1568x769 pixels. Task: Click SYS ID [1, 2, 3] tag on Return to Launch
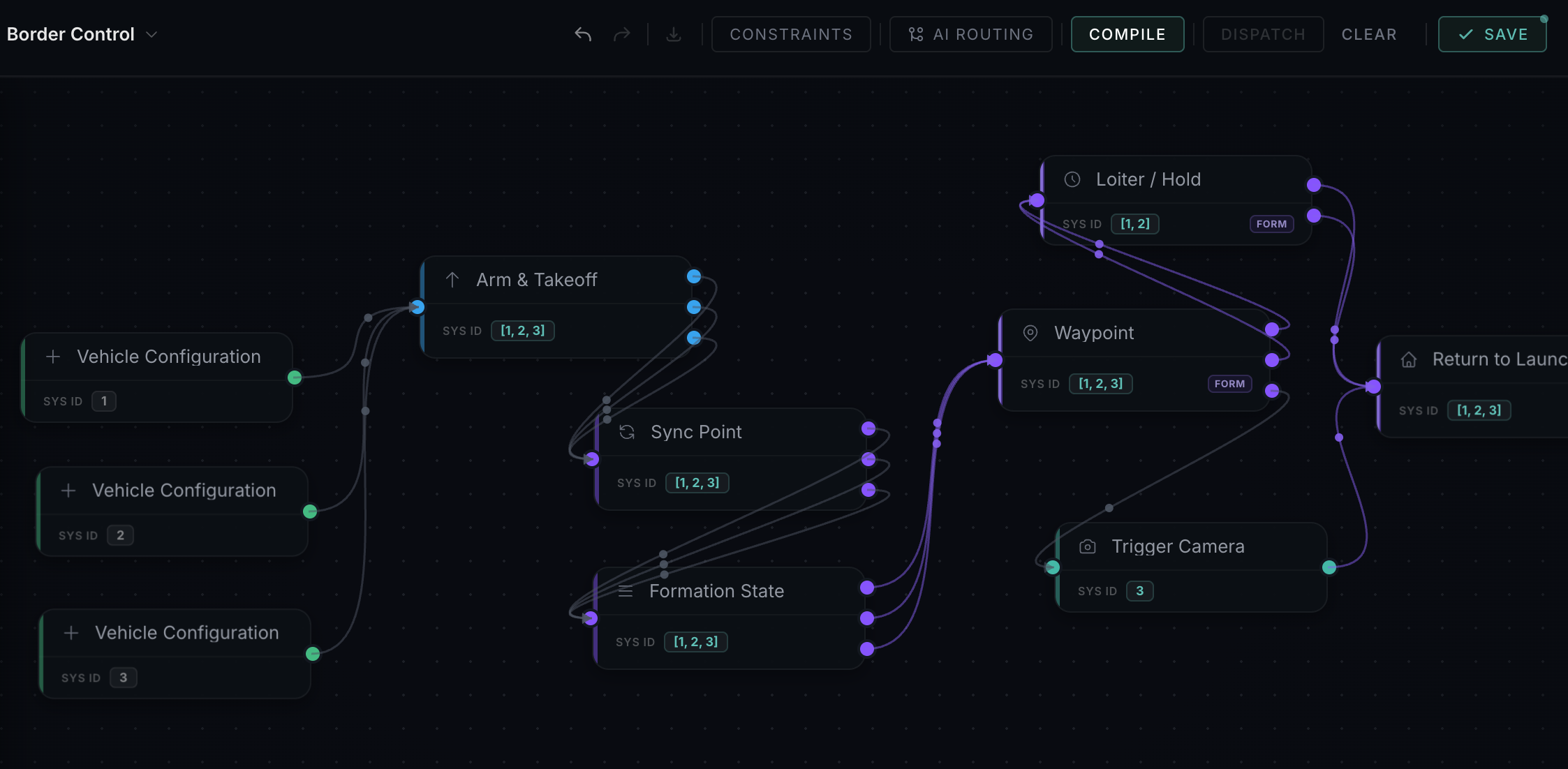coord(1479,410)
